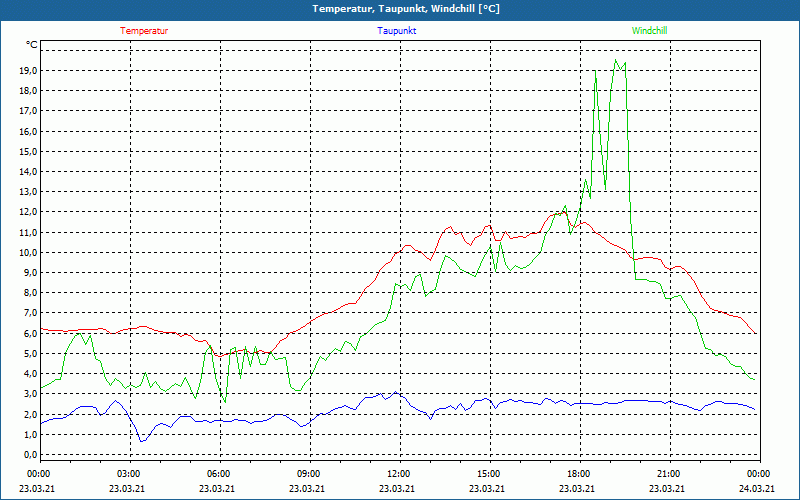Click the 15,0 y-axis value

[28, 152]
